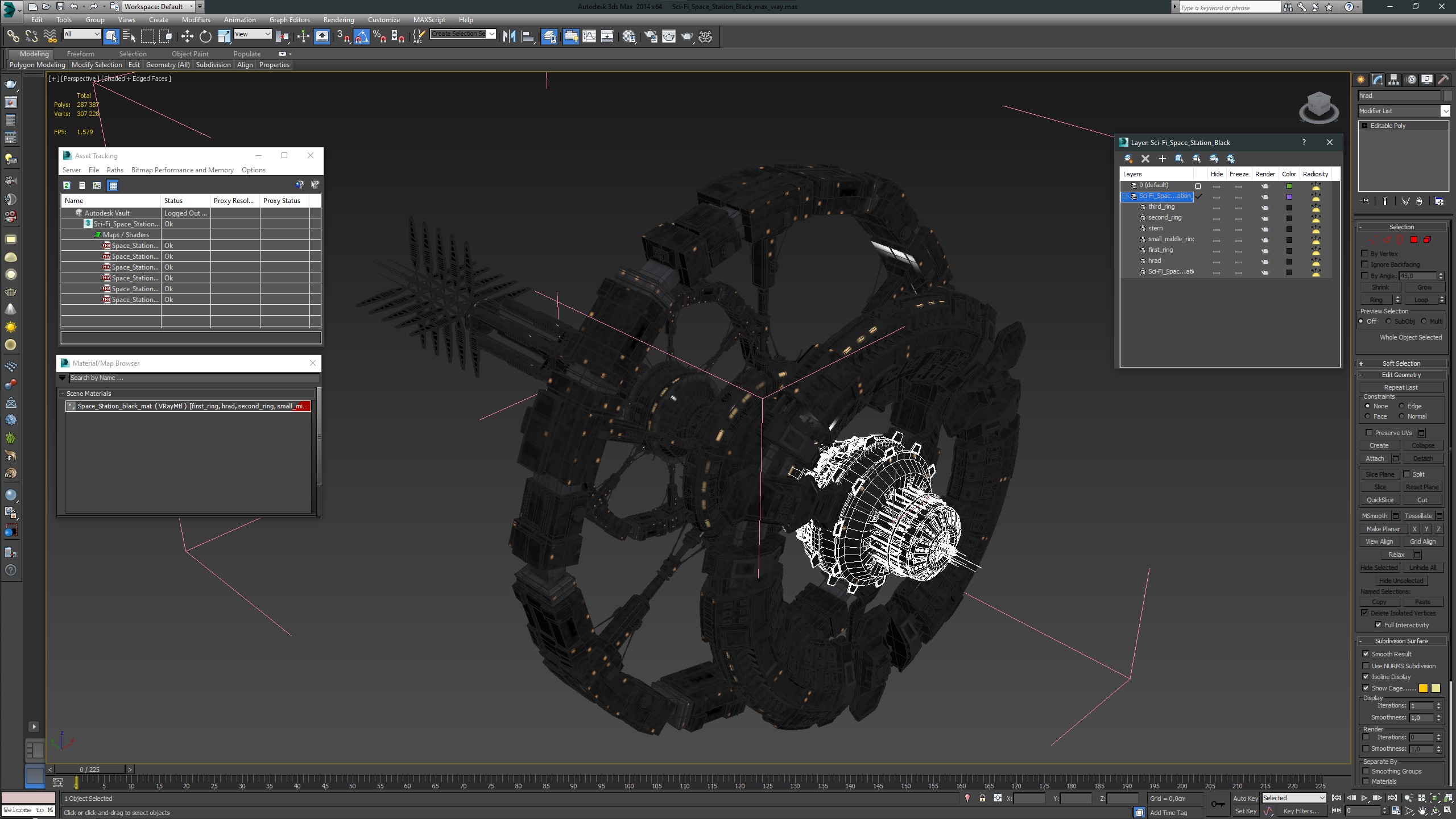
Task: Click Play Animation button
Action: (1364, 799)
